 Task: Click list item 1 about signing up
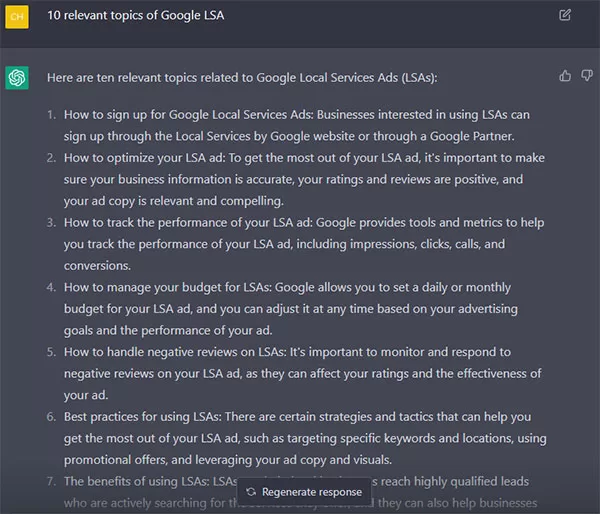tap(297, 125)
